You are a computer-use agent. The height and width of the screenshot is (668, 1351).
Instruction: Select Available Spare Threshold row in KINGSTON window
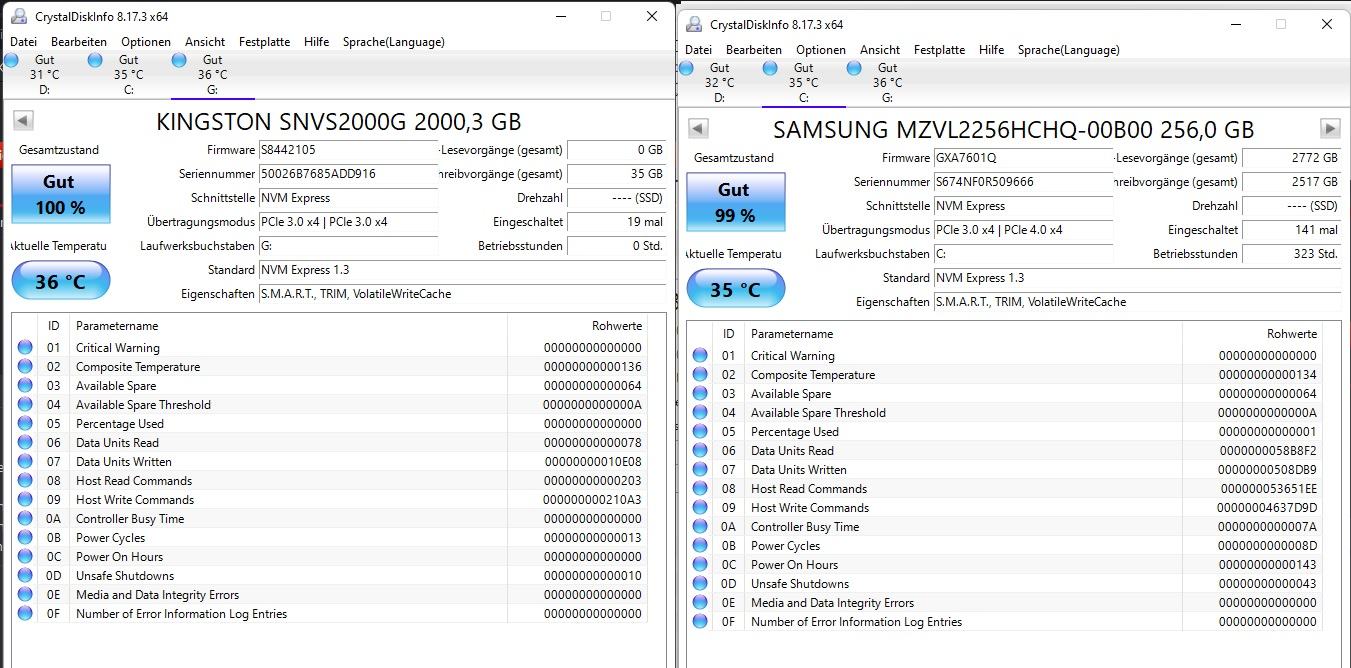click(x=329, y=405)
